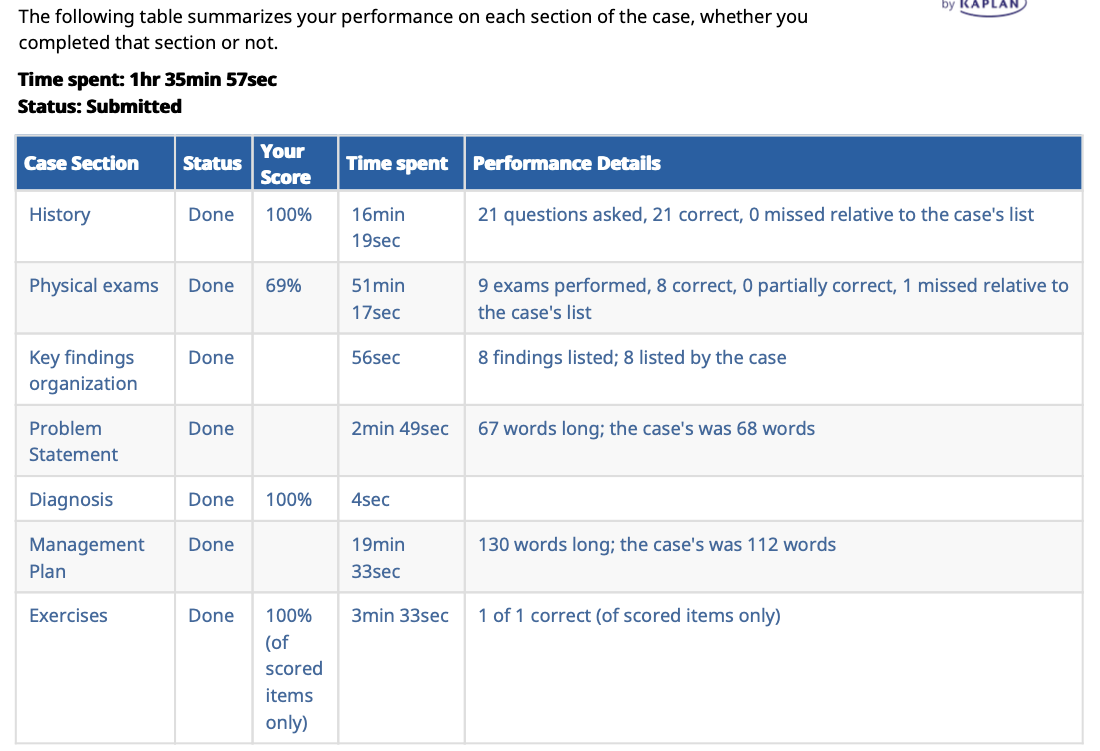The width and height of the screenshot is (1100, 751).
Task: Click the History performance details text
Action: (x=756, y=215)
